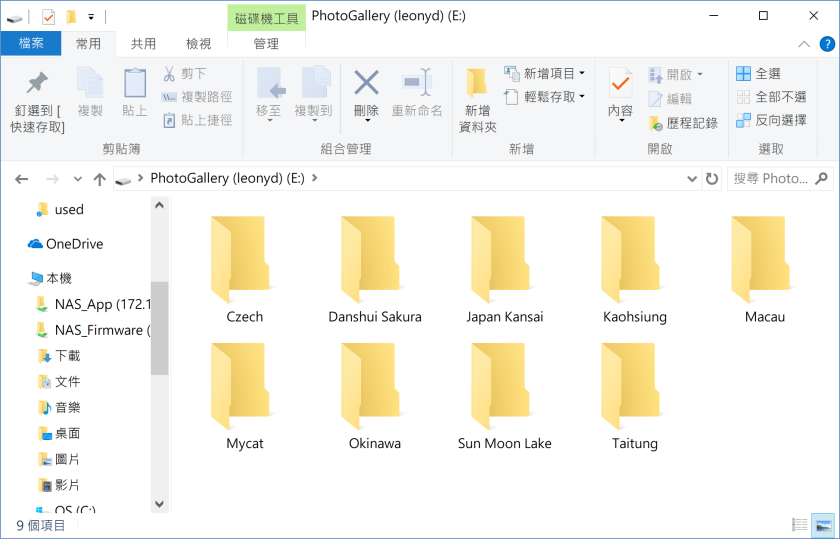
Task: Select This PC (本機) in sidebar
Action: (51, 278)
